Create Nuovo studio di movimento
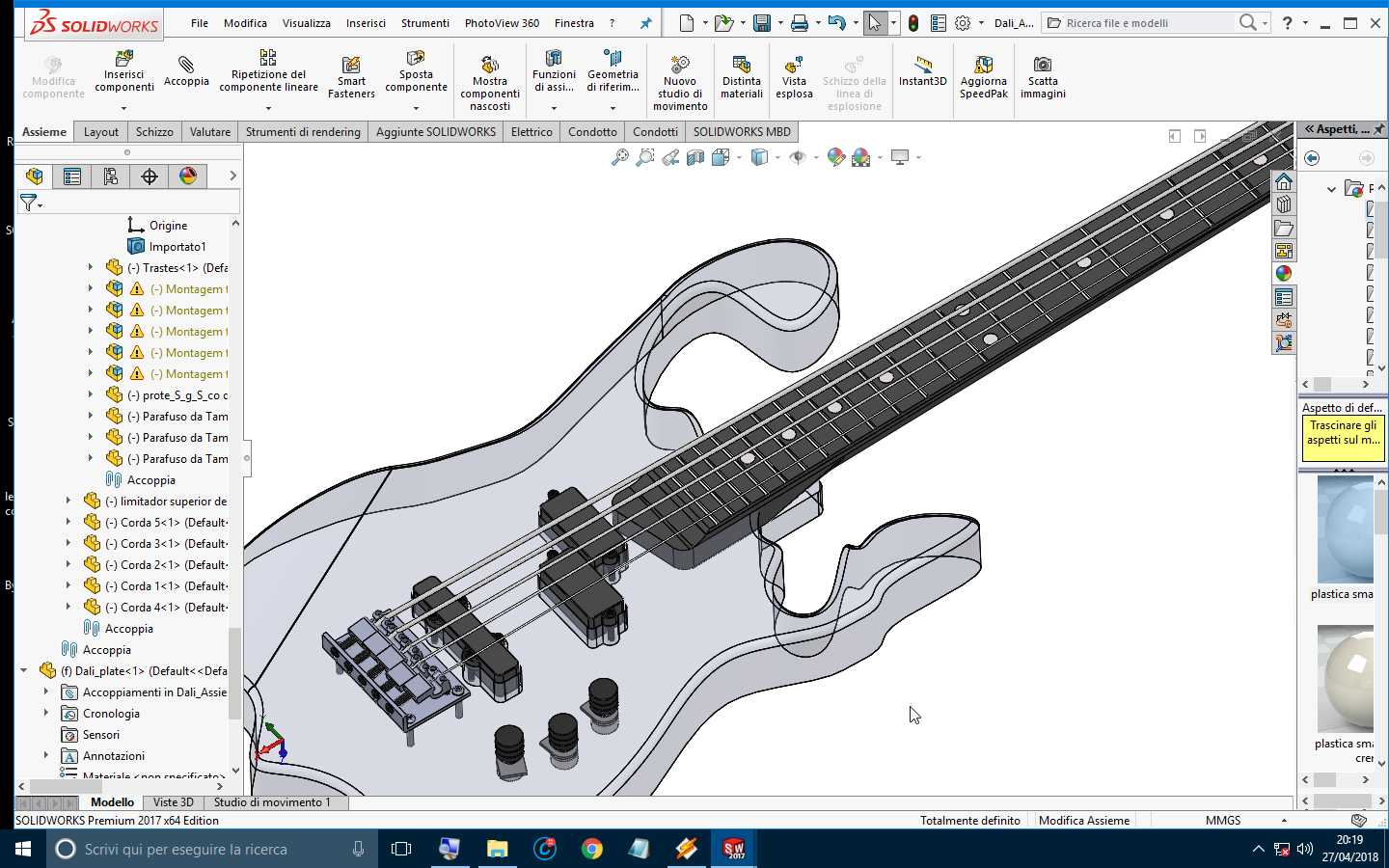Screen dimensions: 1389x868 (680, 83)
